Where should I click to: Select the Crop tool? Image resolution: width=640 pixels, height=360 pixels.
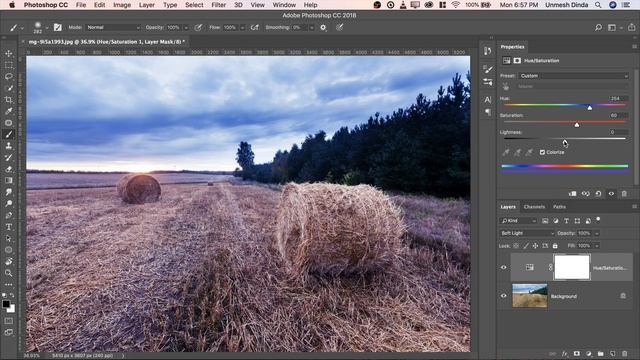9,100
